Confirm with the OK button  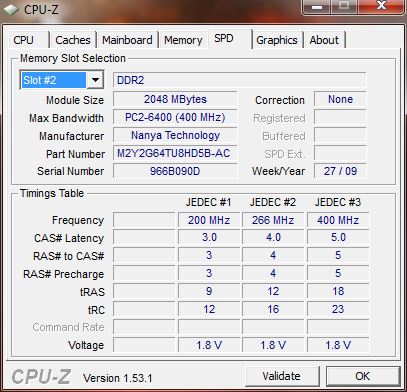point(363,376)
